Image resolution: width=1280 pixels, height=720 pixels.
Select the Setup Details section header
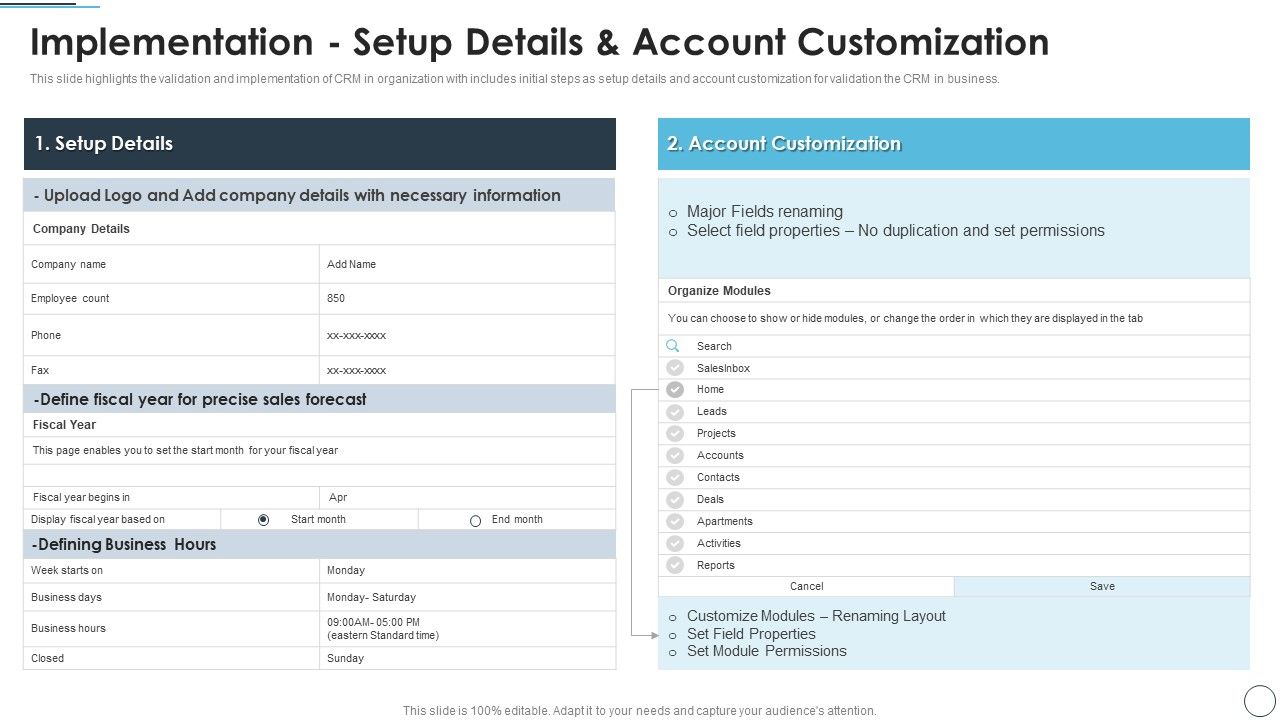tap(320, 143)
